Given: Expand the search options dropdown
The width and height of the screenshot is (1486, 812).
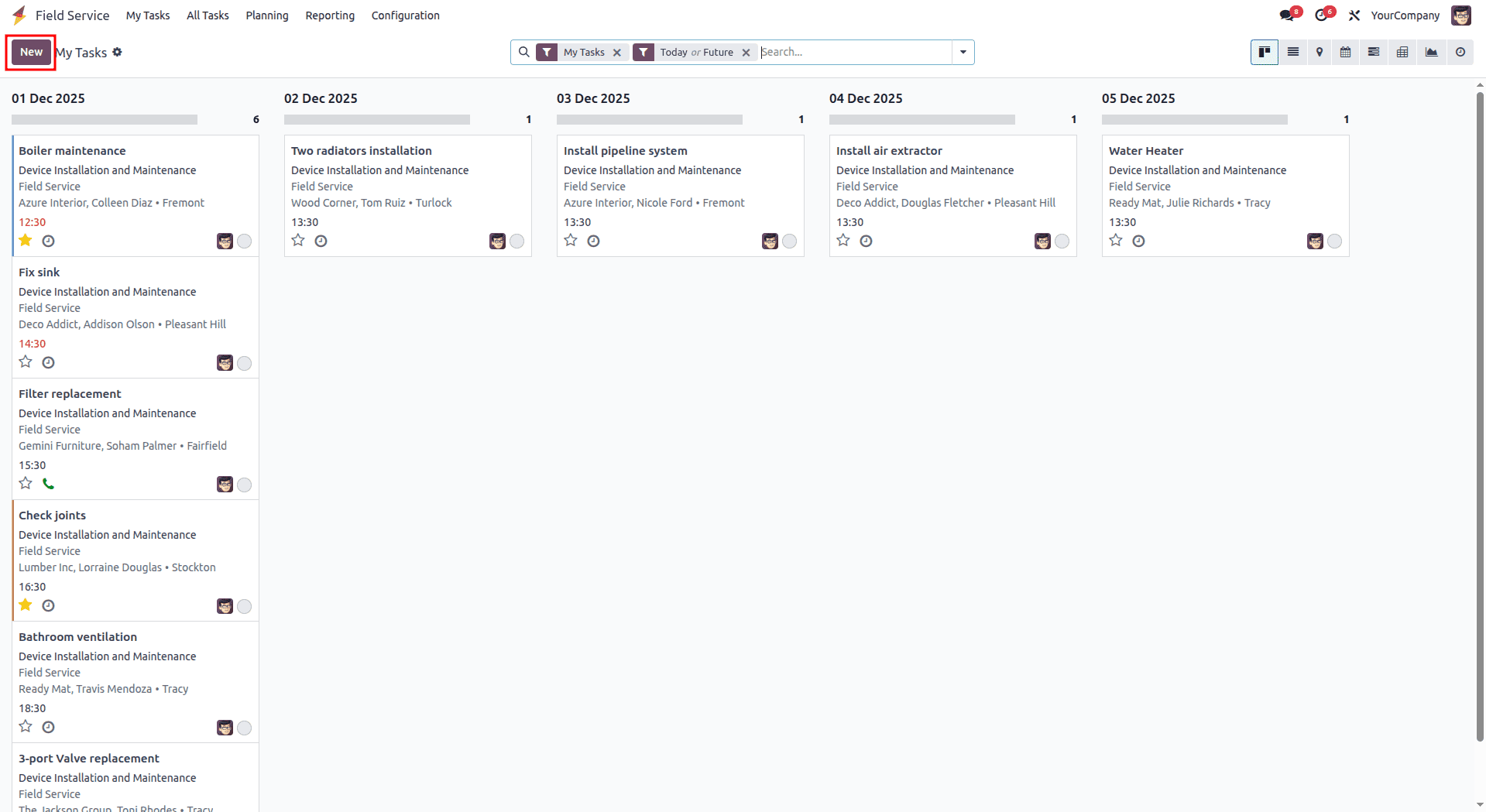Looking at the screenshot, I should (x=963, y=52).
